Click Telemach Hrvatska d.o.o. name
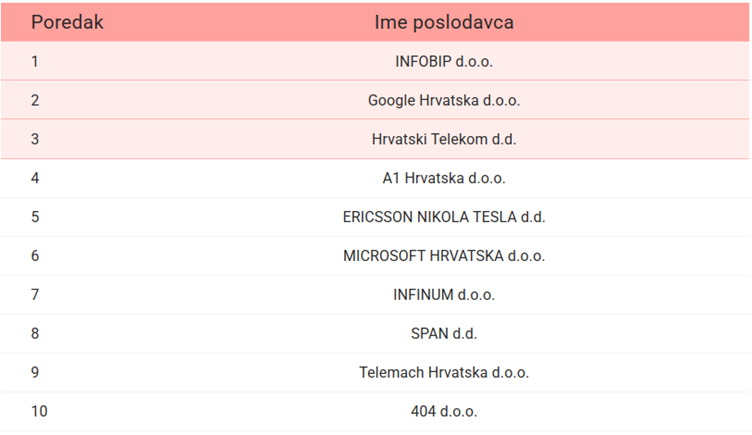Screen dimensions: 752x435 (444, 372)
